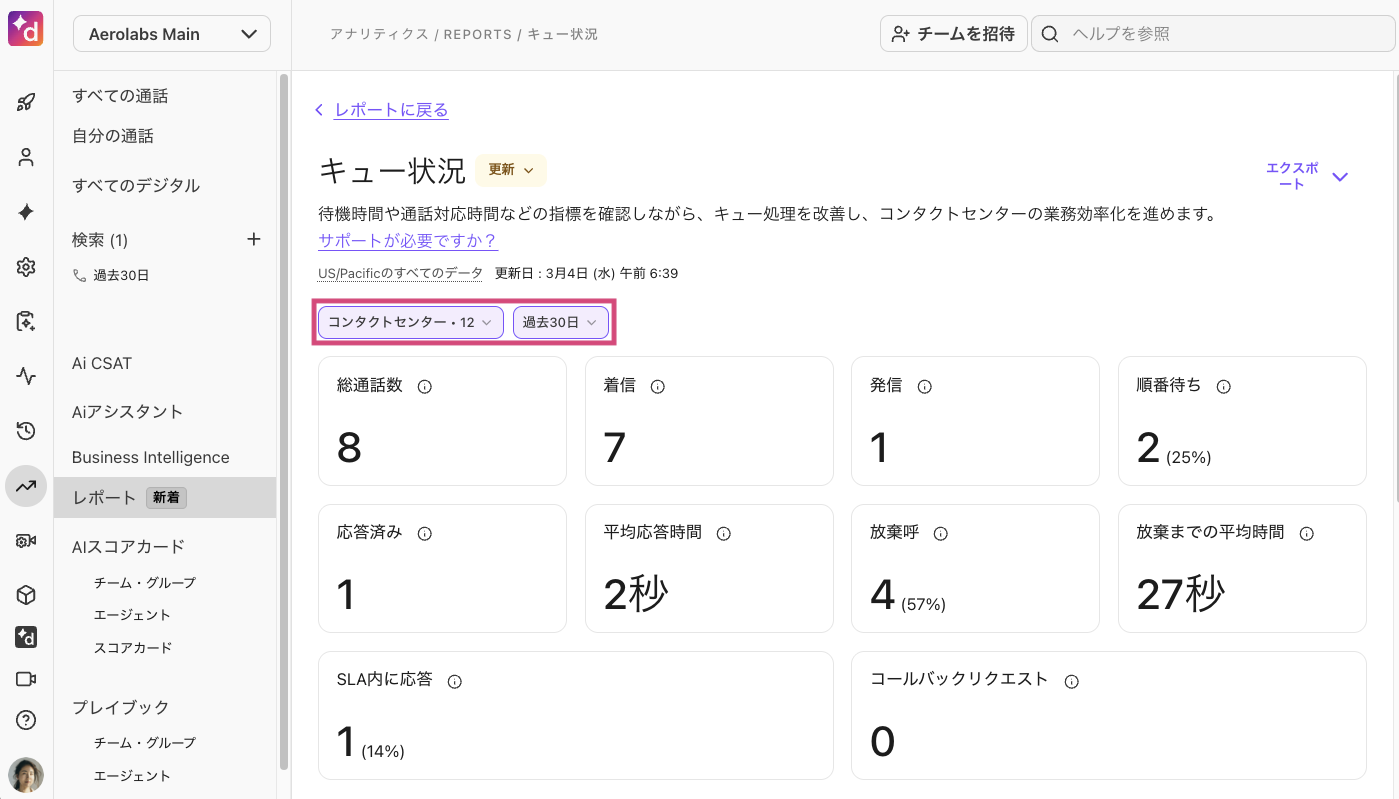
Task: Click the info icon next to 放棄呼
Action: click(x=940, y=533)
